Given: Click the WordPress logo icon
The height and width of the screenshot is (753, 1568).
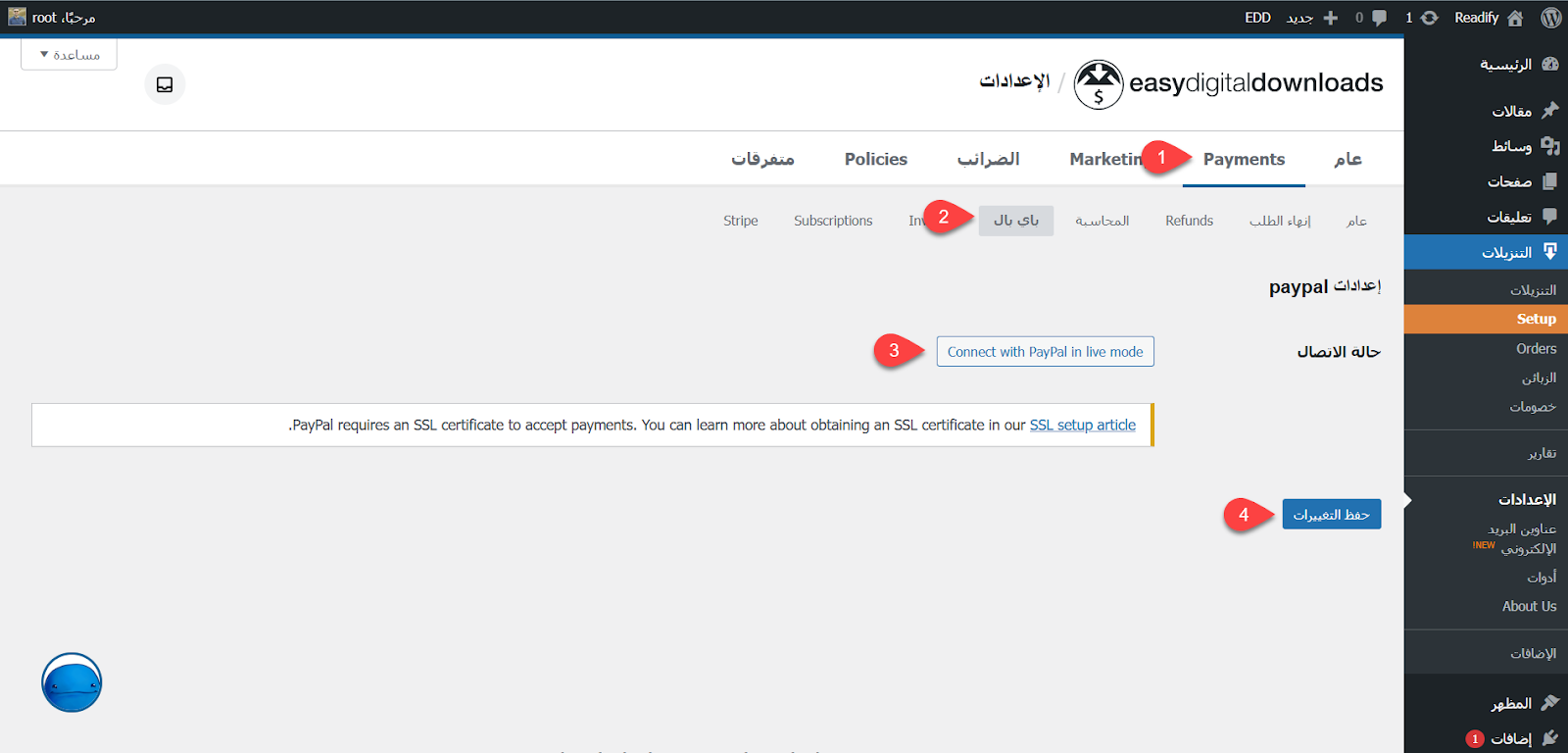Looking at the screenshot, I should pos(1550,18).
